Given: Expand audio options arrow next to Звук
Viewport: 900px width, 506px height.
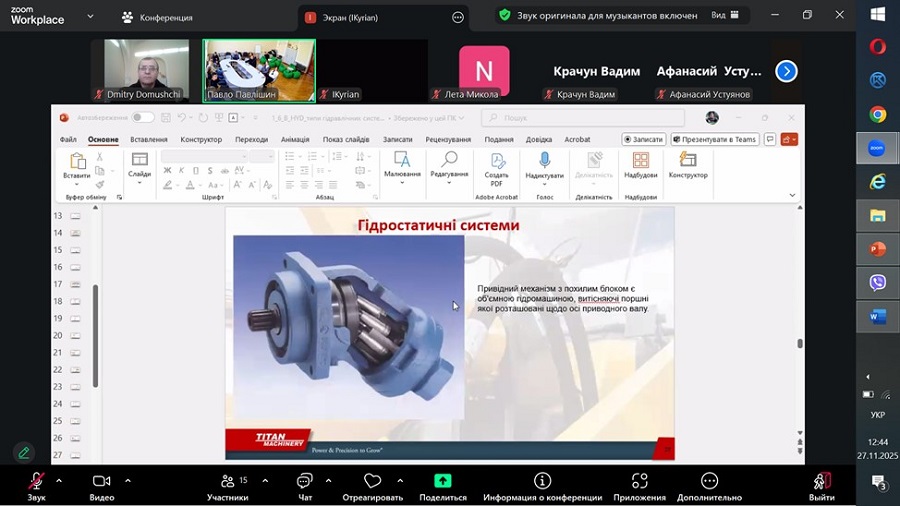Looking at the screenshot, I should coord(59,480).
